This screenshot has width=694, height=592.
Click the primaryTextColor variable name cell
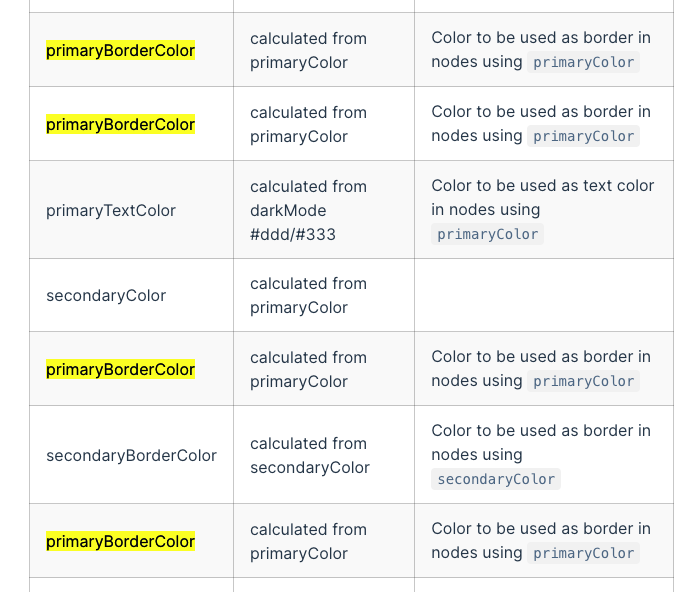[111, 210]
